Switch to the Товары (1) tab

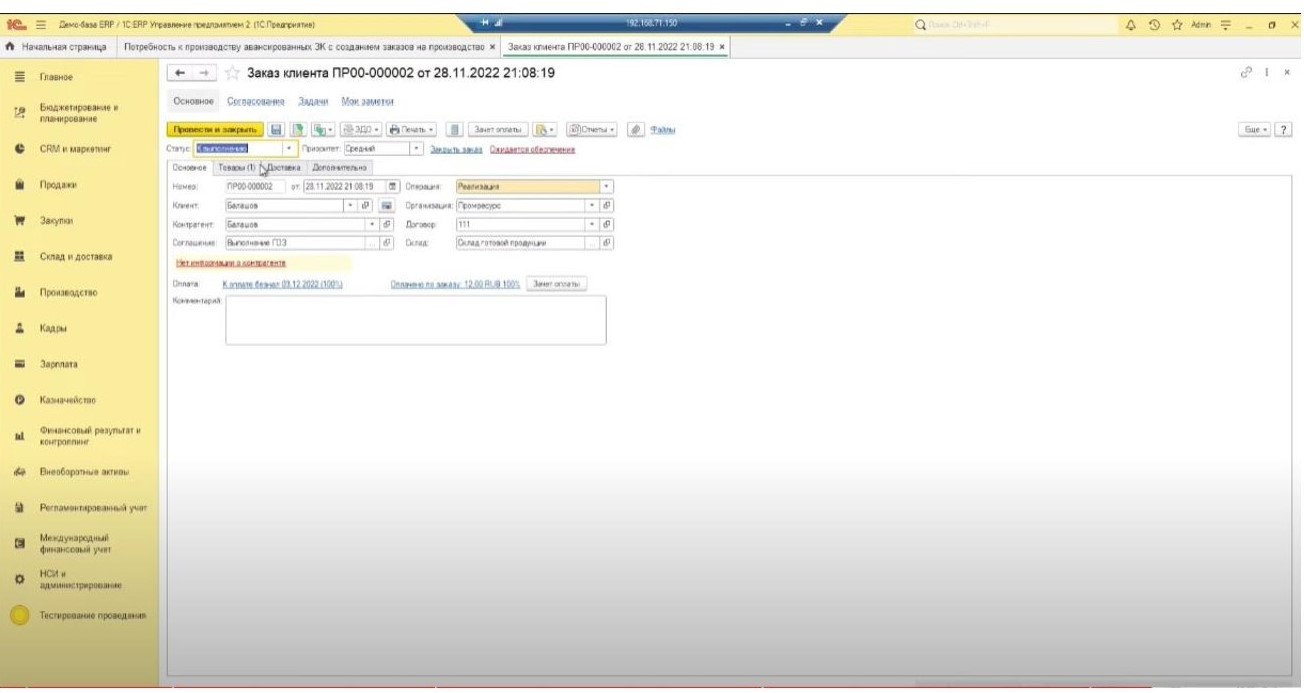pyautogui.click(x=237, y=167)
